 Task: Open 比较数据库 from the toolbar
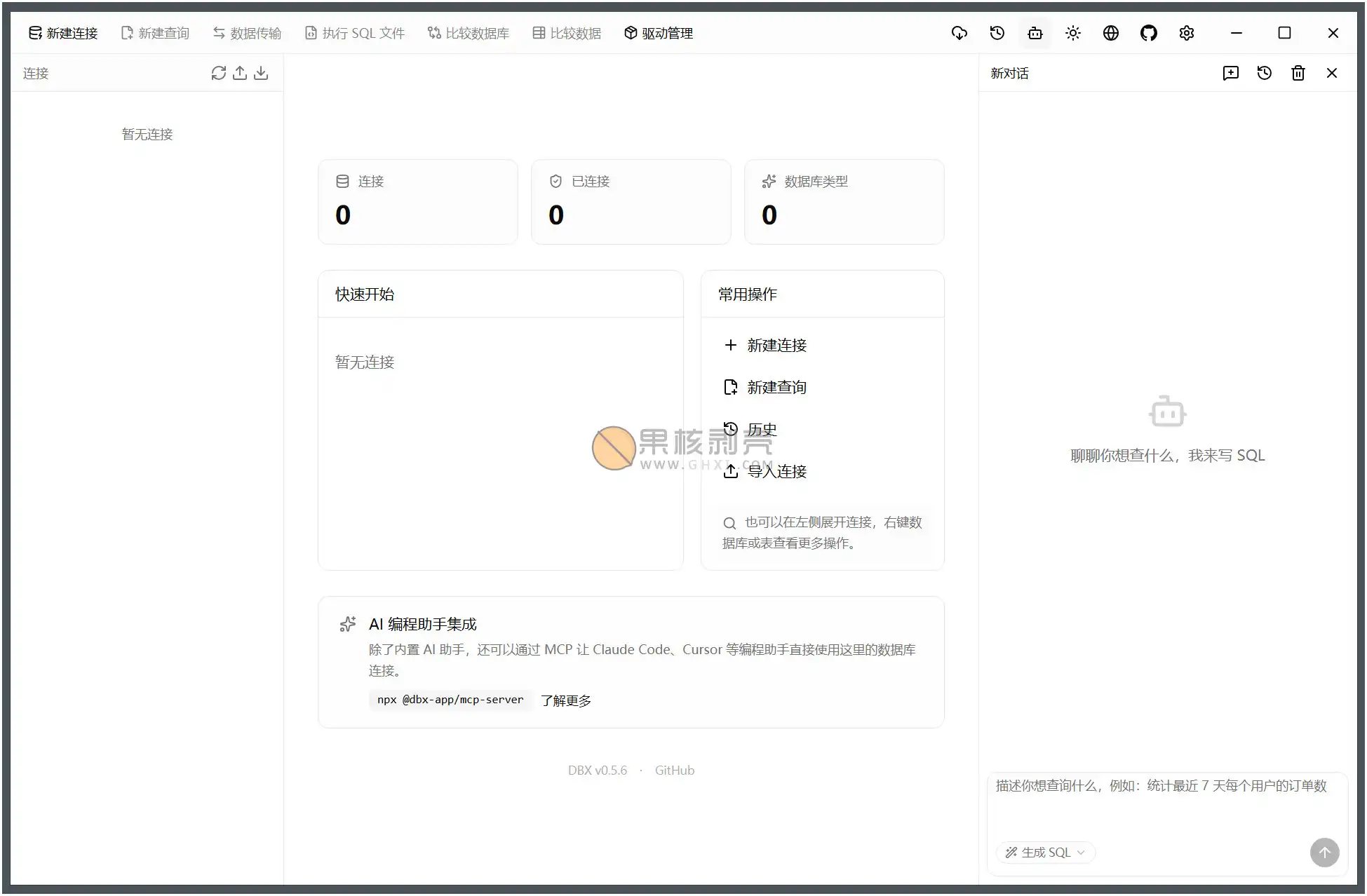click(x=469, y=33)
